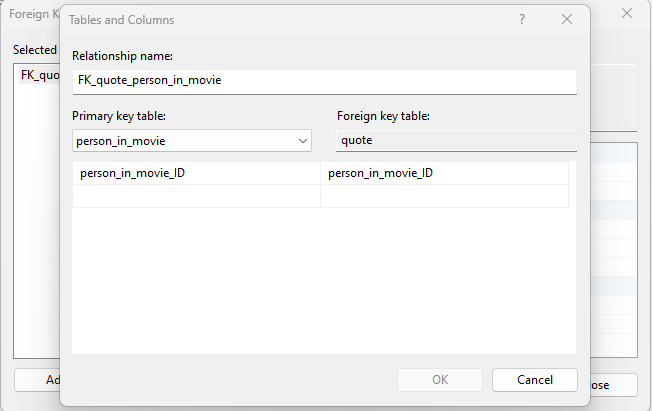The image size is (652, 411).
Task: Click in the Relationship name text field
Action: tap(324, 81)
